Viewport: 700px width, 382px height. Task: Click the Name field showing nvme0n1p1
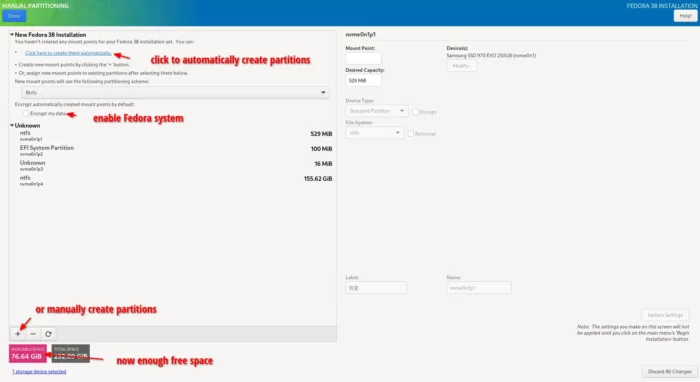pyautogui.click(x=479, y=288)
